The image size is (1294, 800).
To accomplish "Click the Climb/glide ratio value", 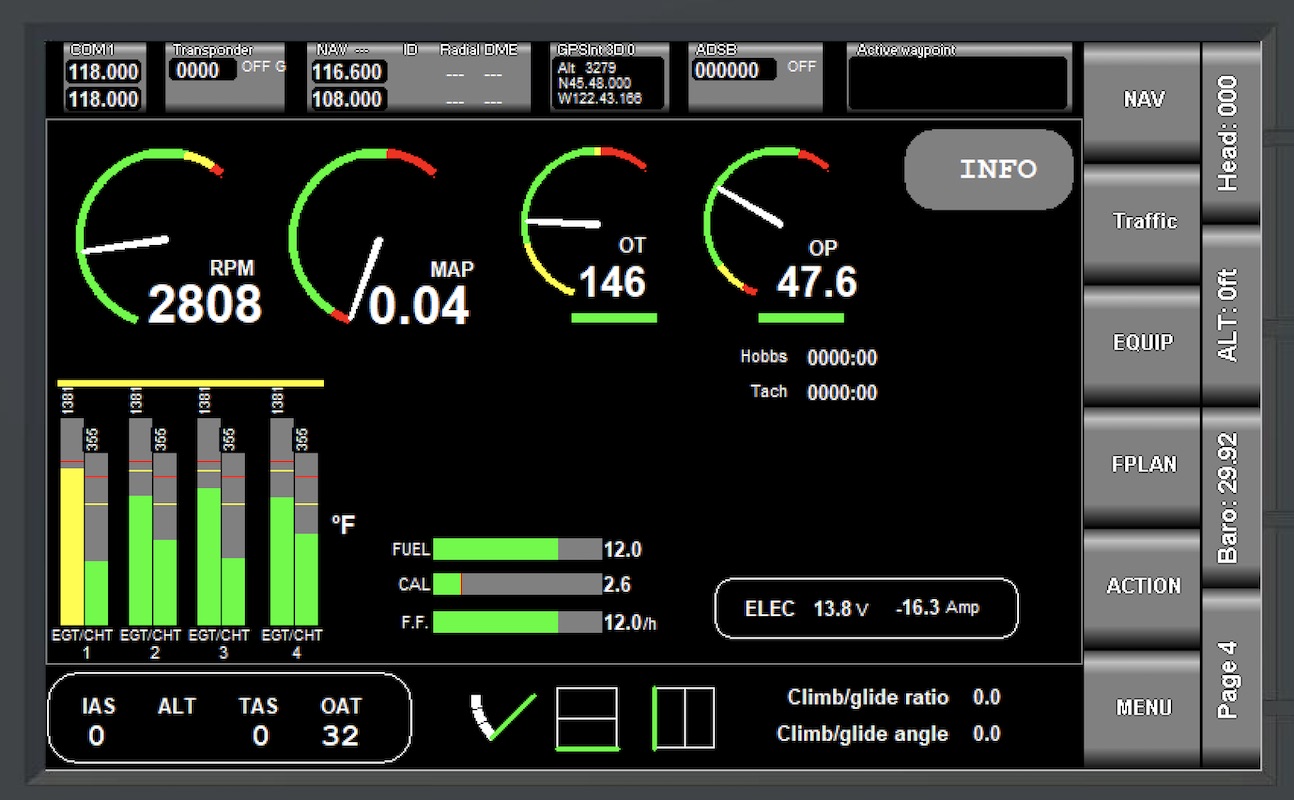I will point(986,698).
